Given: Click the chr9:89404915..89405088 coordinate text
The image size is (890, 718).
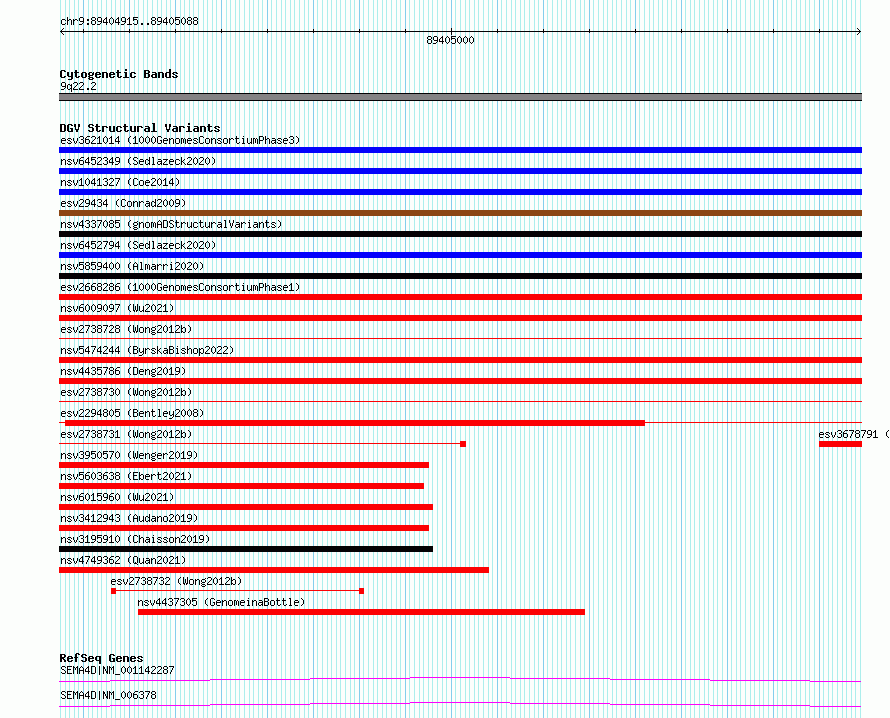Looking at the screenshot, I should pos(129,22).
